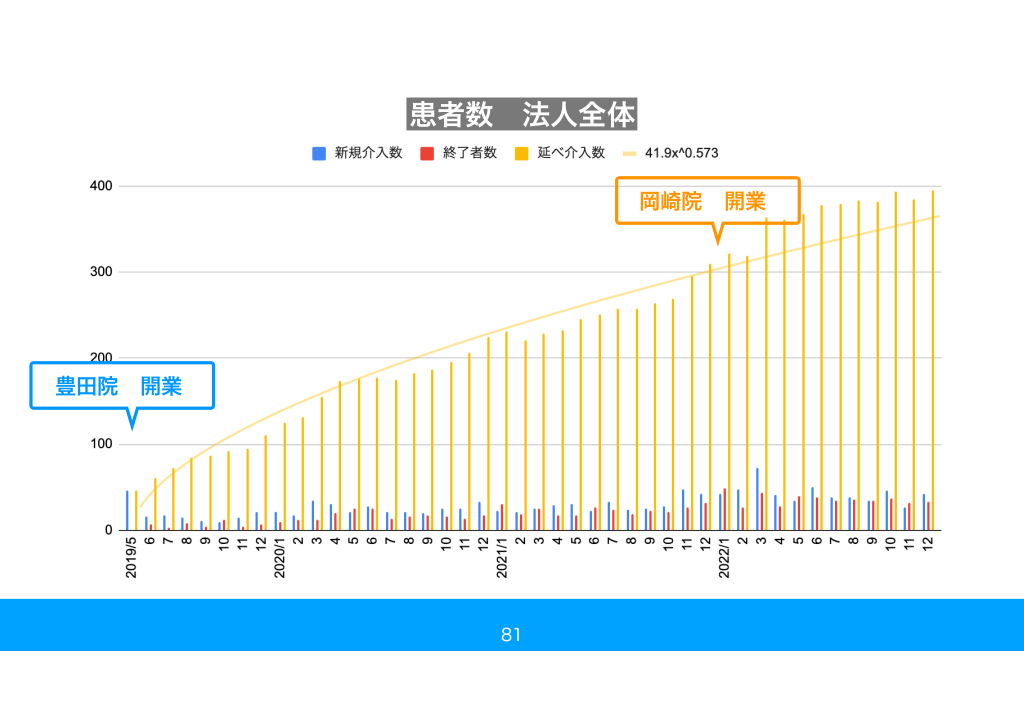This screenshot has width=1024, height=724.
Task: Select the 41.9x^0.573 trendline legend label
Action: click(x=681, y=153)
